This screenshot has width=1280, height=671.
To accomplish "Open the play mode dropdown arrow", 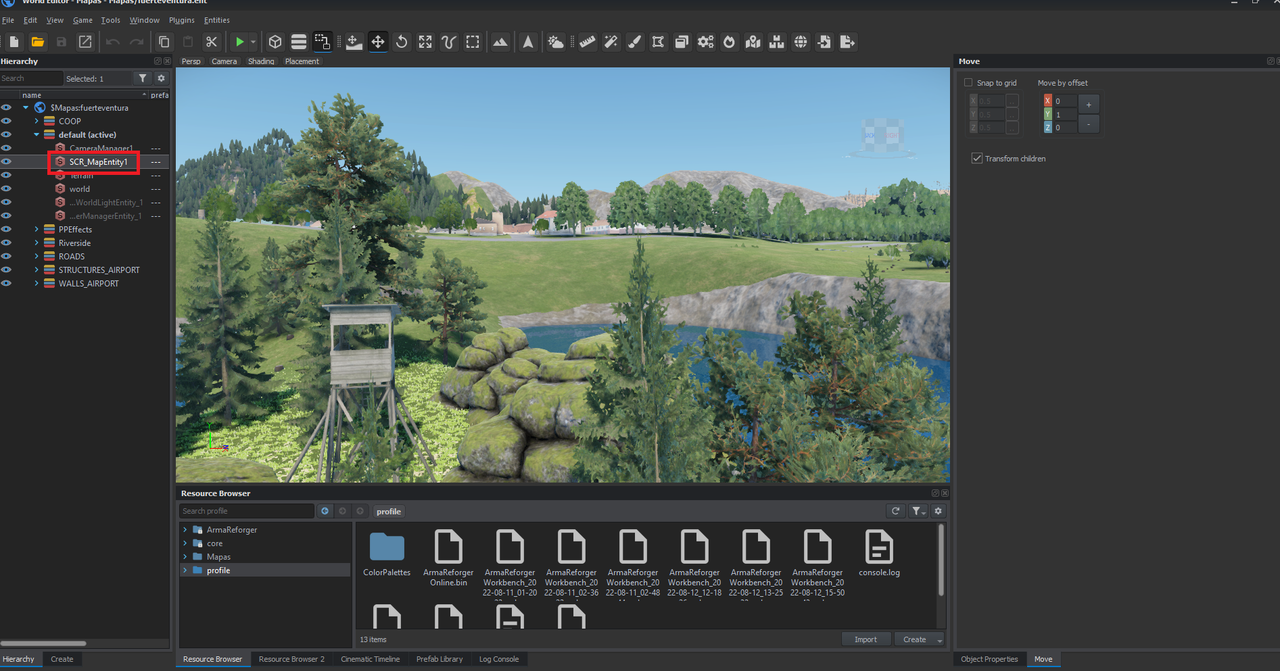I will coord(253,42).
